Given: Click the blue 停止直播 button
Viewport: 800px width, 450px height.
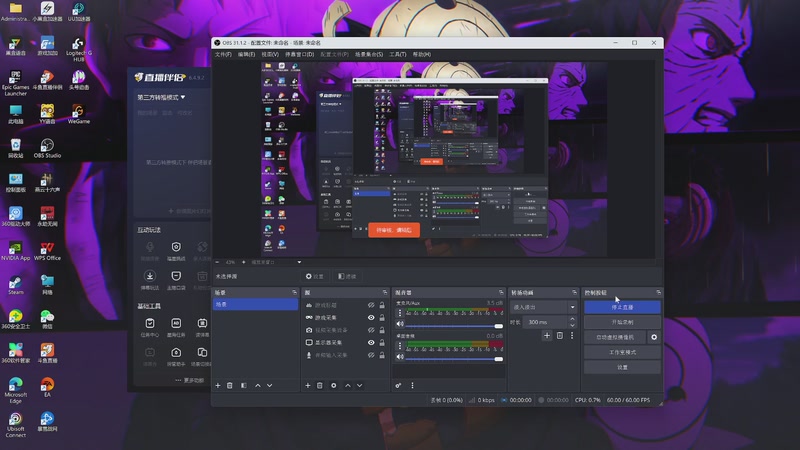Looking at the screenshot, I should (x=622, y=307).
